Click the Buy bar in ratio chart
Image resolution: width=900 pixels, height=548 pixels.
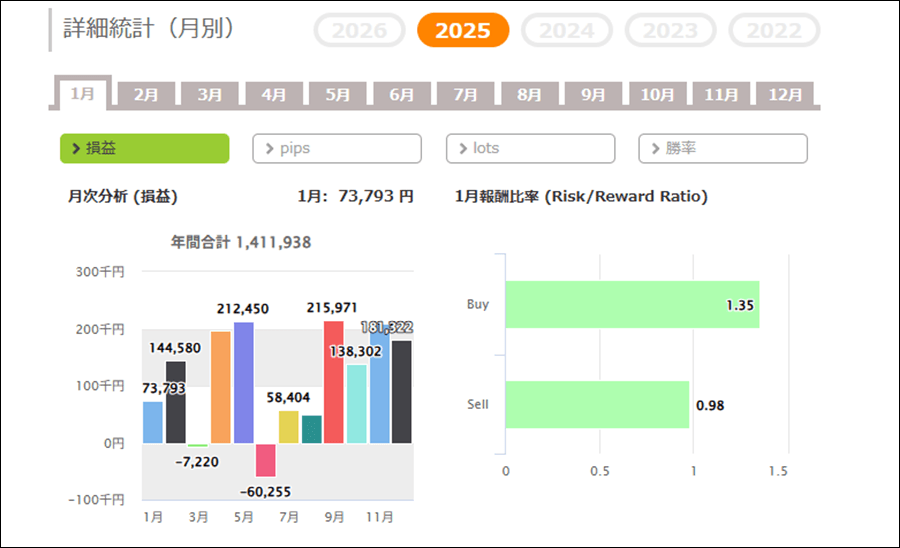(x=632, y=304)
